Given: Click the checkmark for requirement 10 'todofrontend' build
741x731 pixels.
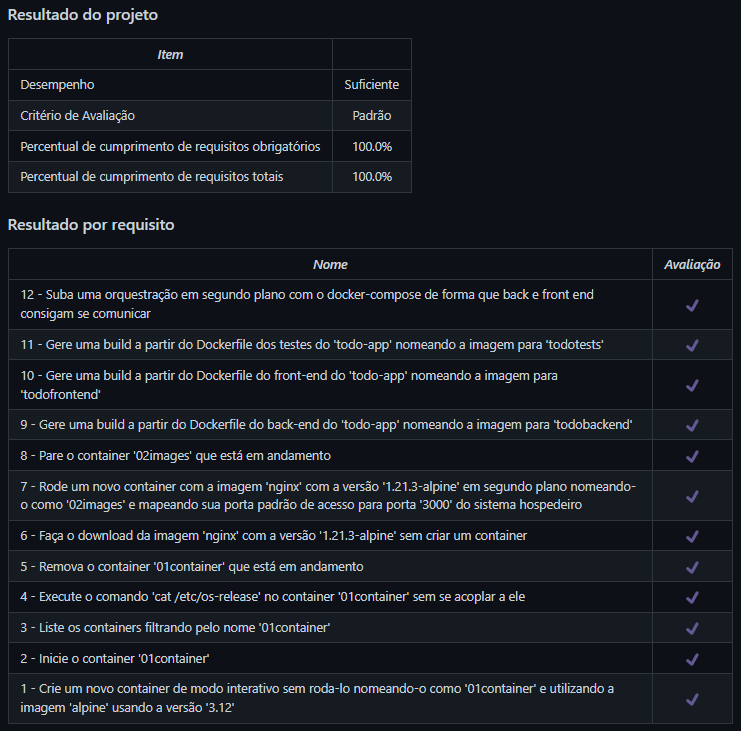Looking at the screenshot, I should (x=692, y=385).
